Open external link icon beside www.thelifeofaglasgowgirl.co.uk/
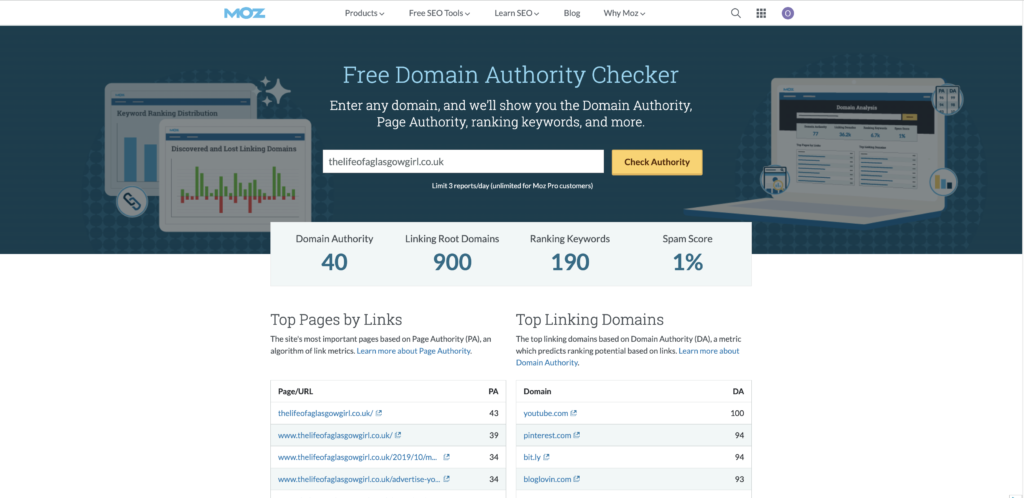Image resolution: width=1024 pixels, height=498 pixels. 398,435
